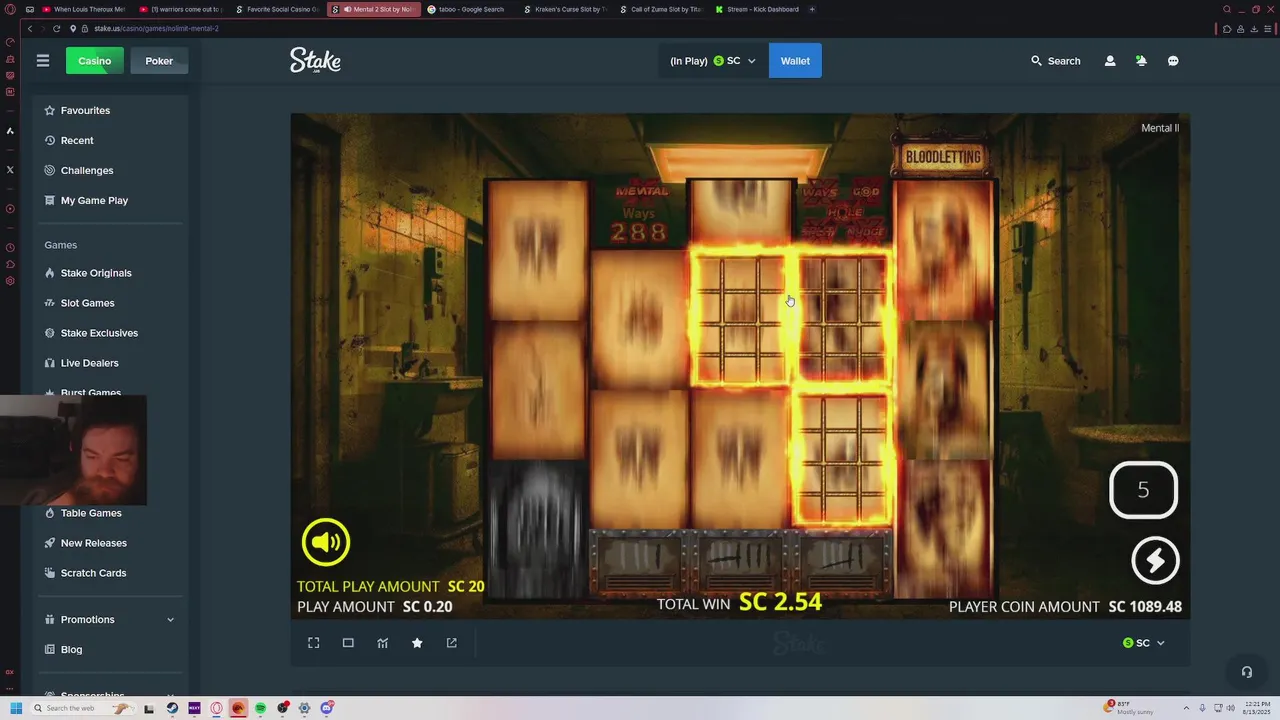Viewport: 1280px width, 720px height.
Task: Switch to When Louis Theroux Met browser tab
Action: point(82,9)
